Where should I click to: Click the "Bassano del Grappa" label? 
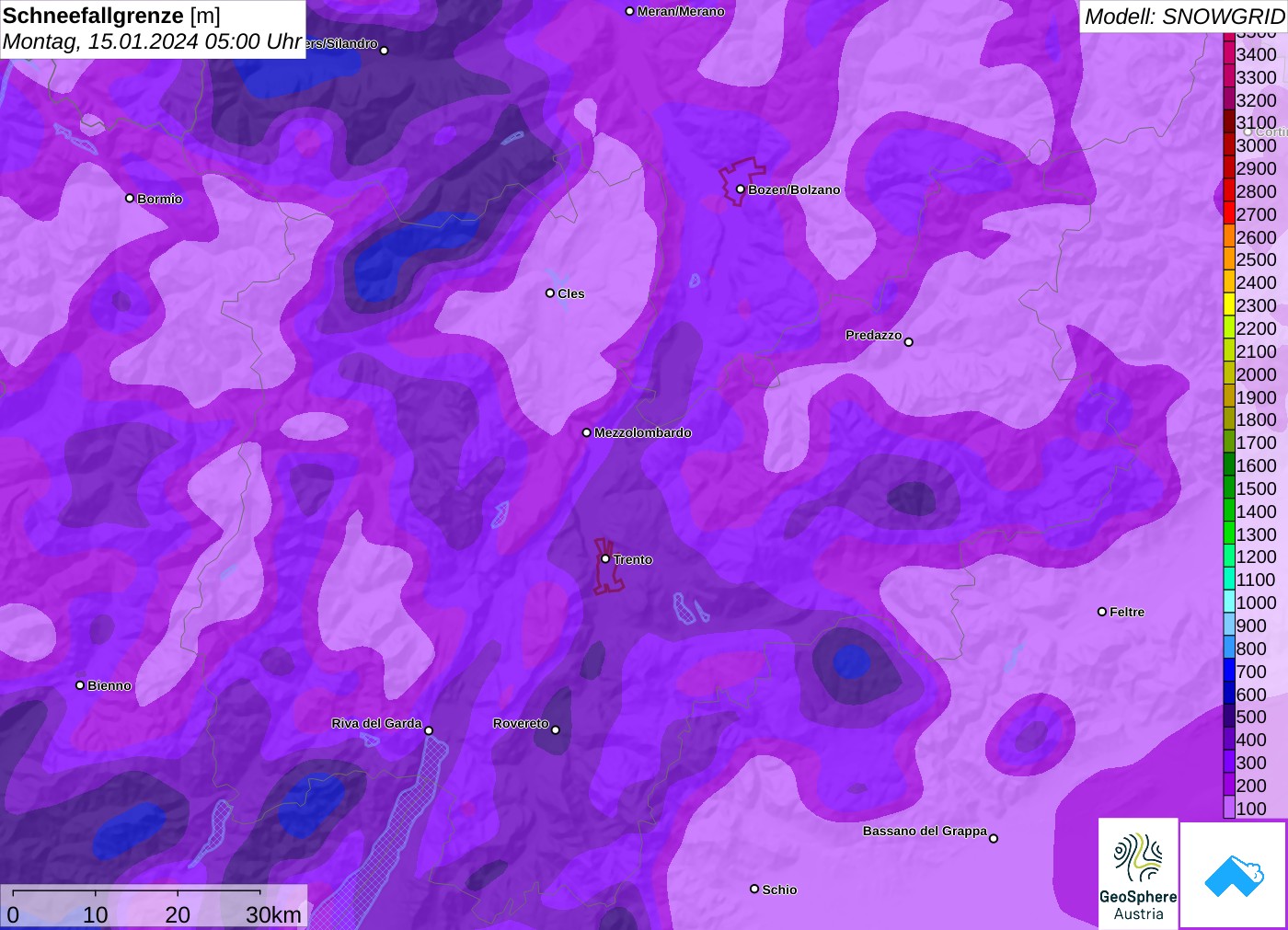925,831
